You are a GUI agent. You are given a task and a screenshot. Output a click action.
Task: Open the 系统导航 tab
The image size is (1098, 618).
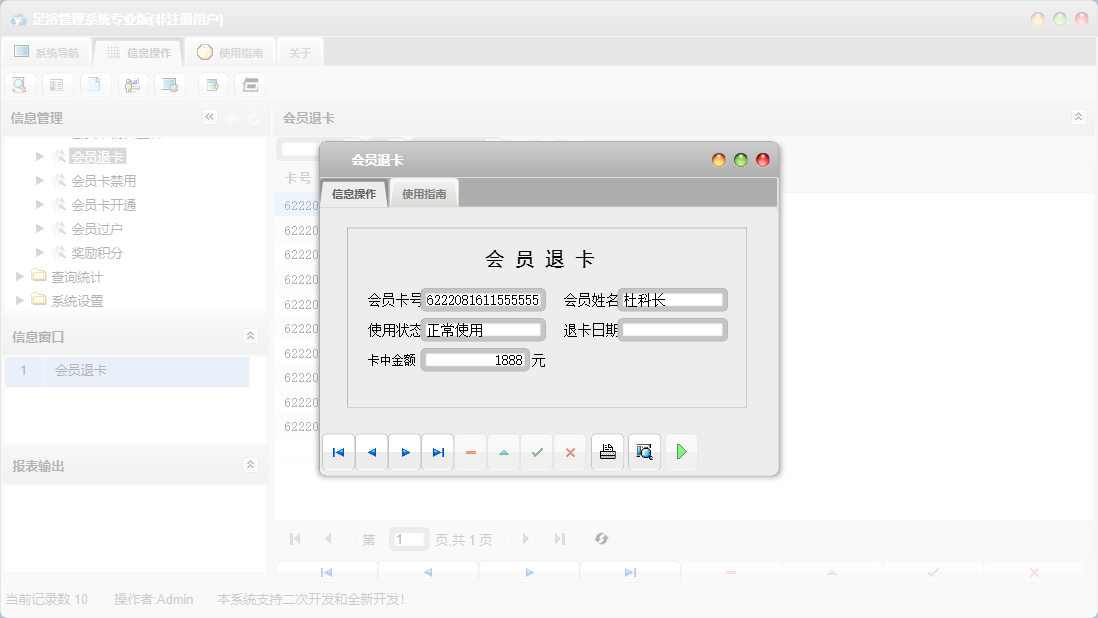[46, 51]
